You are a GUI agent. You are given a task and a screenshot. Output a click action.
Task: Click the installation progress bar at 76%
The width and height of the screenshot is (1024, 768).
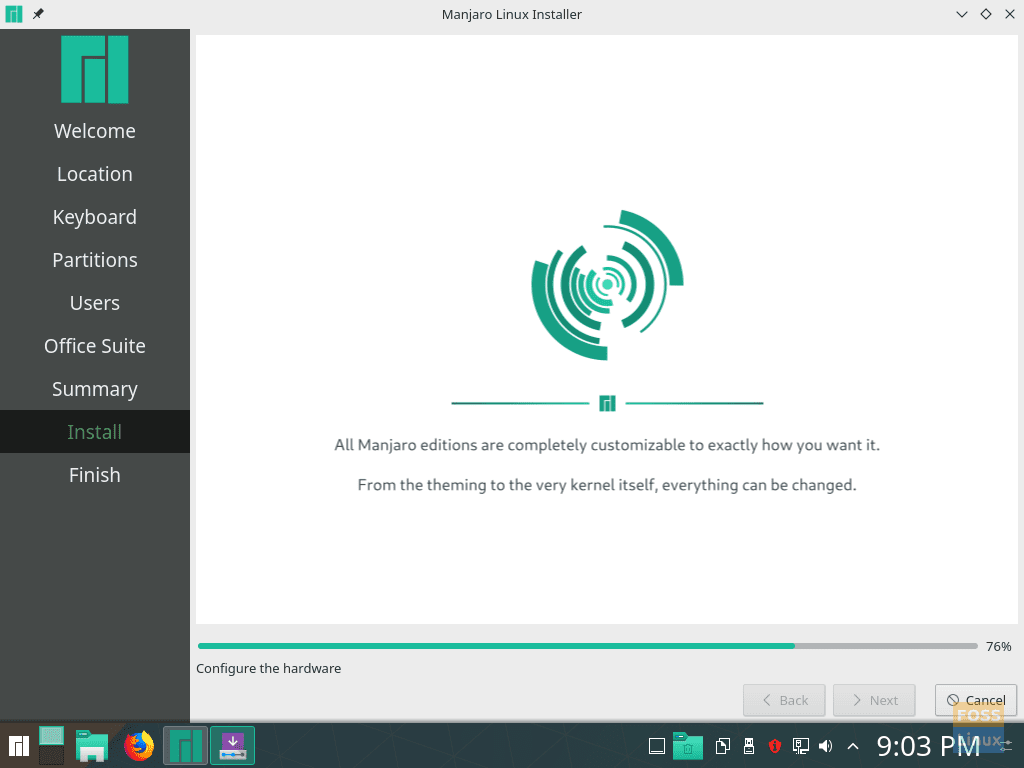pos(590,646)
